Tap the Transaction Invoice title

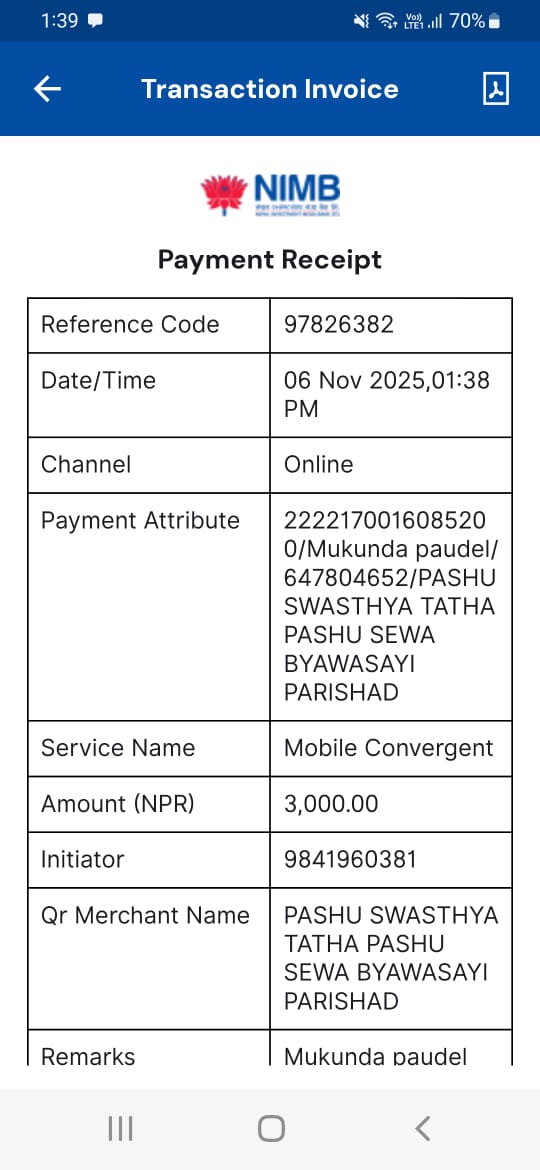point(270,89)
